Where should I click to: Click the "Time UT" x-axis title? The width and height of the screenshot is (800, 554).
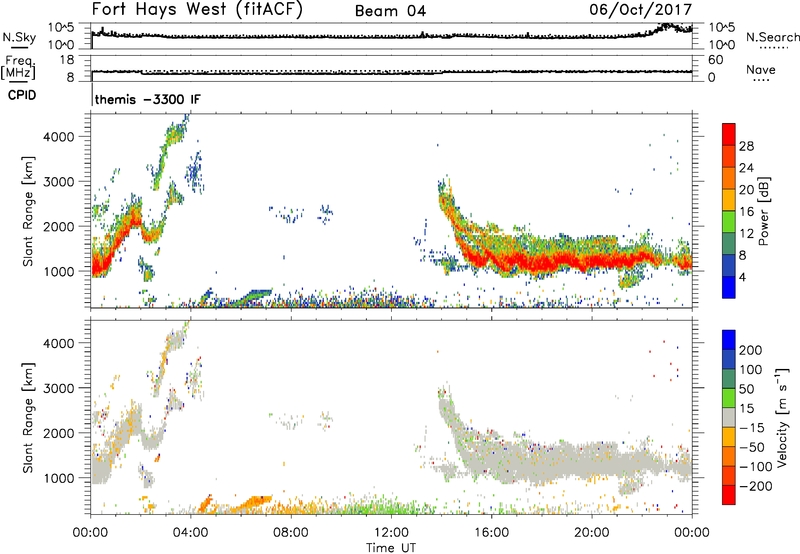coord(391,548)
